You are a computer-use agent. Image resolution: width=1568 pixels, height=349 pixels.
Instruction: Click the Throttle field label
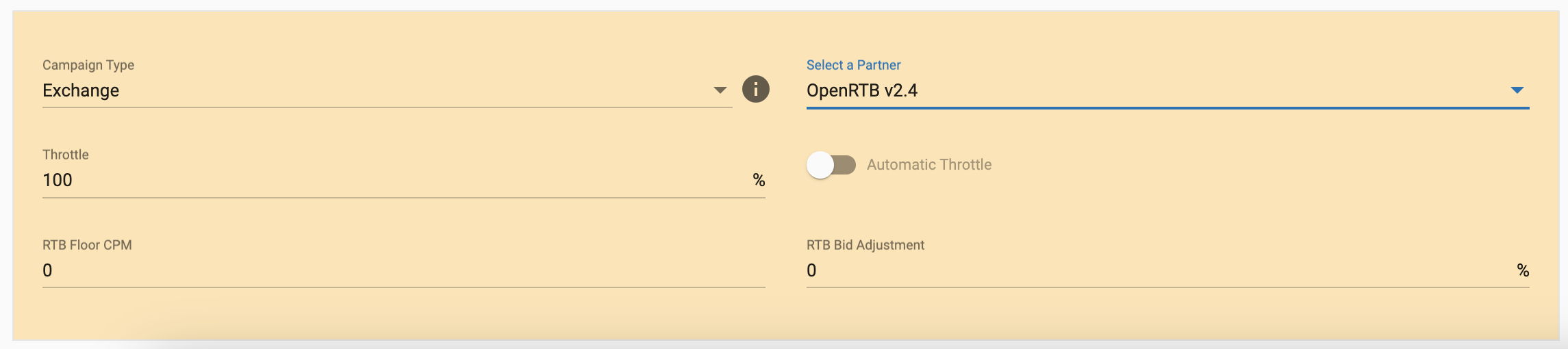click(x=66, y=155)
